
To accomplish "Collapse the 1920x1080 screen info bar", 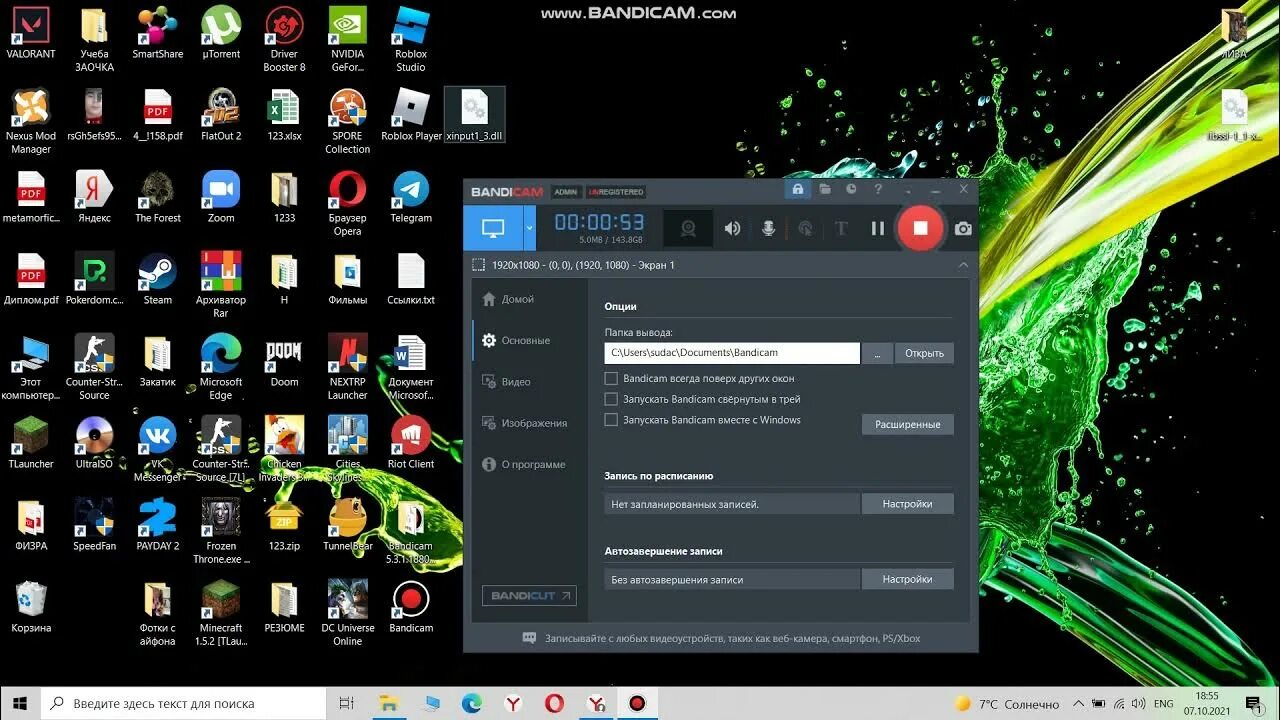I will point(963,265).
